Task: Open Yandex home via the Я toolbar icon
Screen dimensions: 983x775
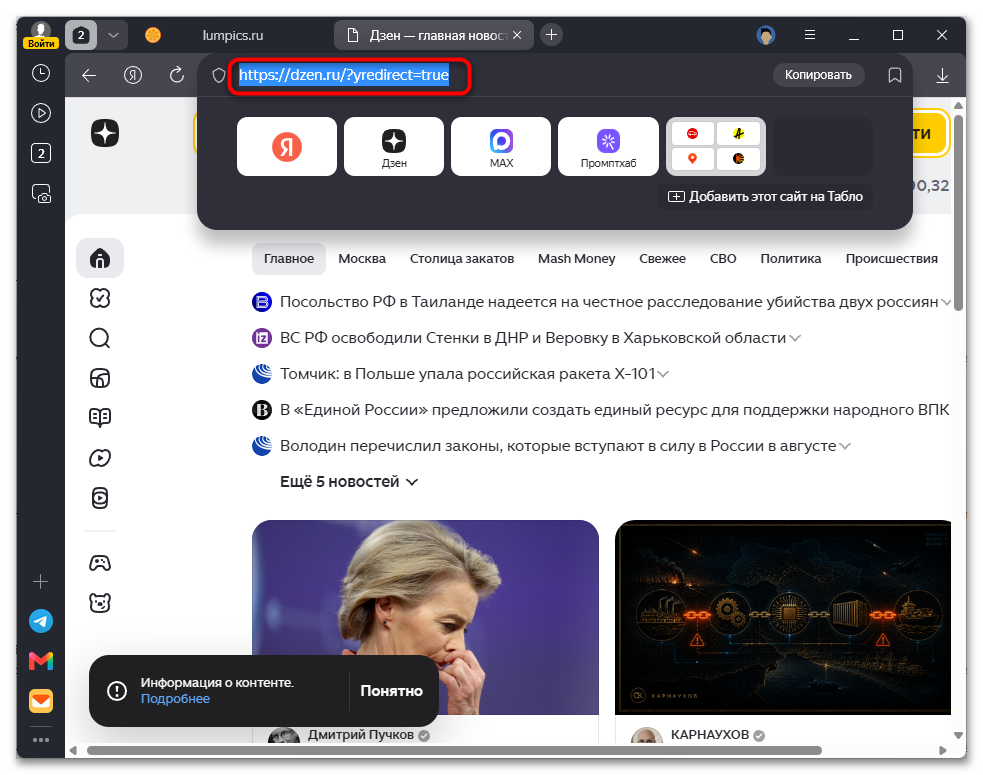Action: (132, 75)
